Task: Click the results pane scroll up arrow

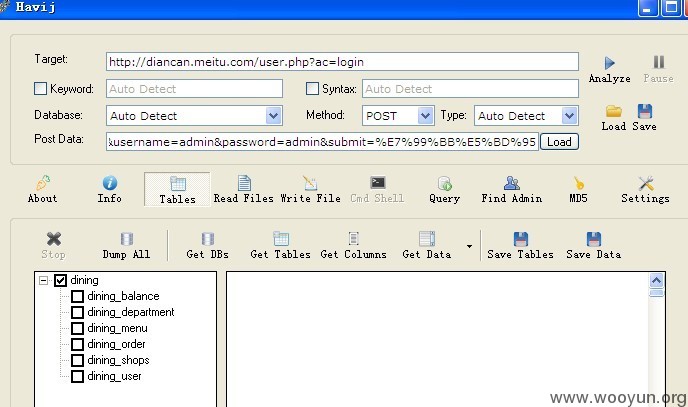Action: click(x=656, y=280)
